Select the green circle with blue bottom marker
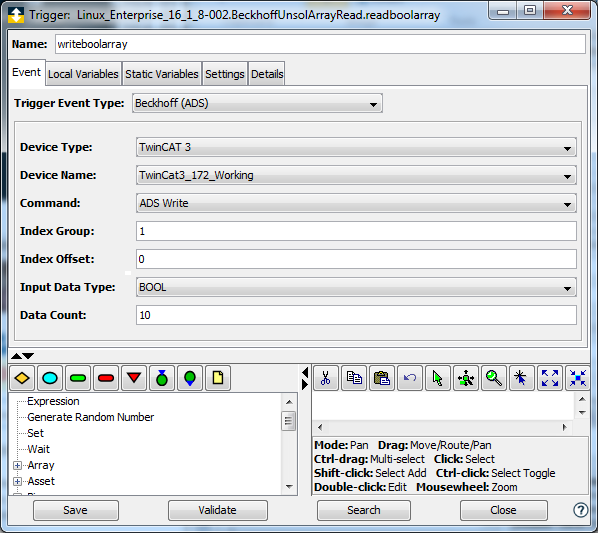 click(x=190, y=378)
